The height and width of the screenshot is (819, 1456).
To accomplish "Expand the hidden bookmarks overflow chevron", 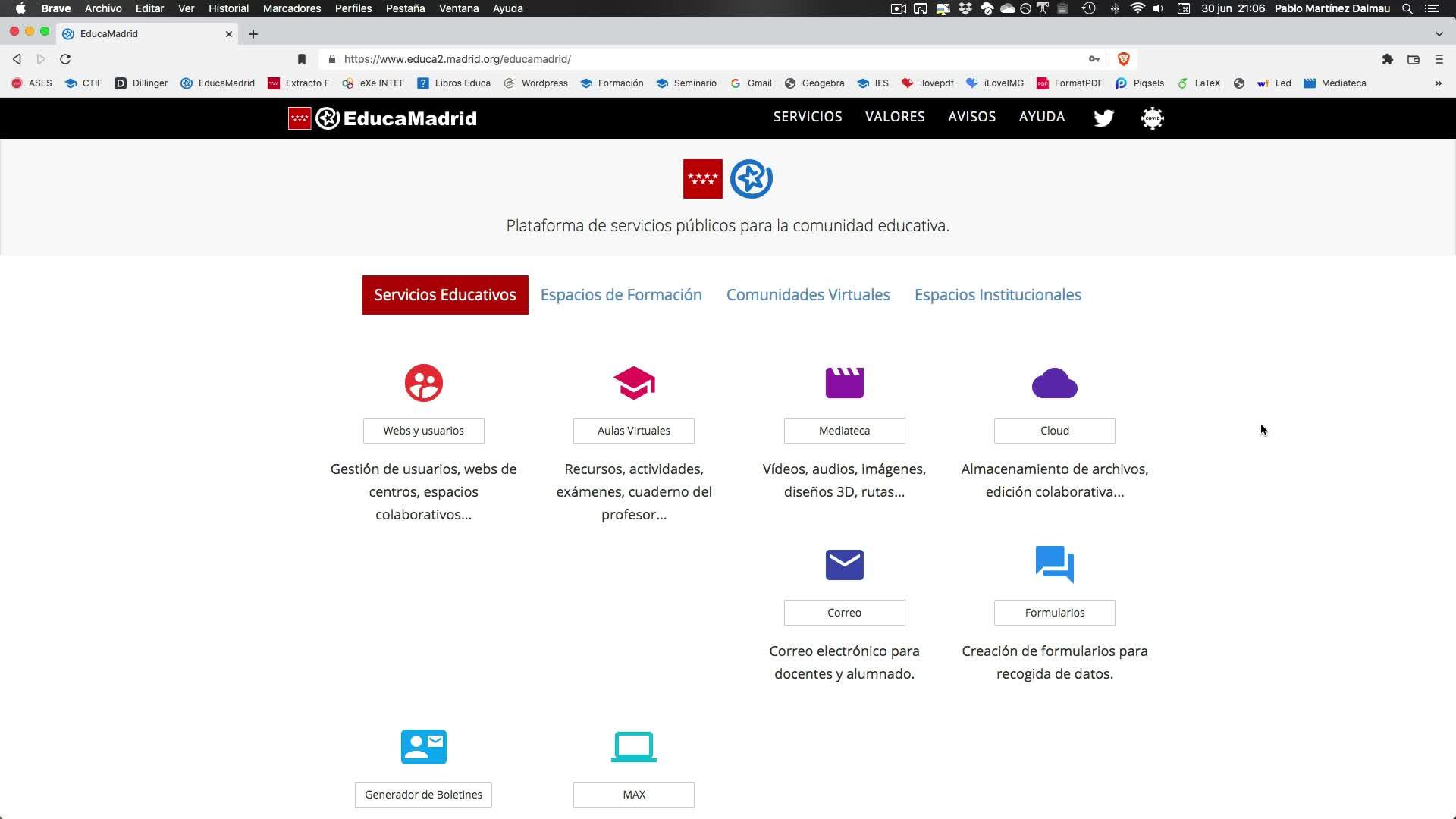I will (1438, 83).
